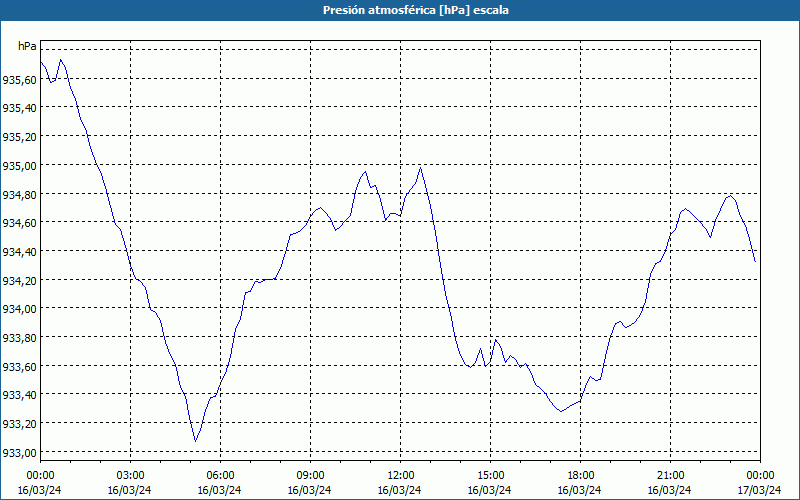
Task: Select the 934,80 y-axis label
Action: [x=20, y=194]
